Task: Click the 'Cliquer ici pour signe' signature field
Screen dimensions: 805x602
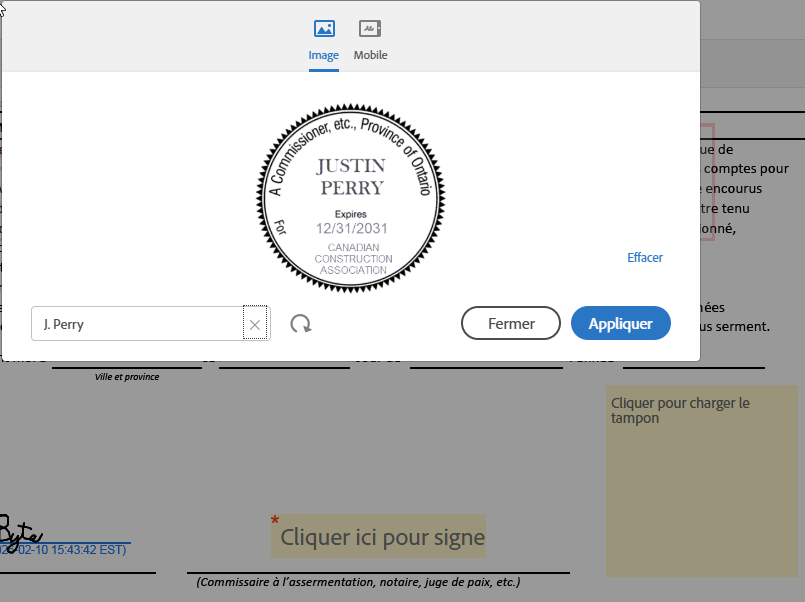Action: [x=378, y=537]
